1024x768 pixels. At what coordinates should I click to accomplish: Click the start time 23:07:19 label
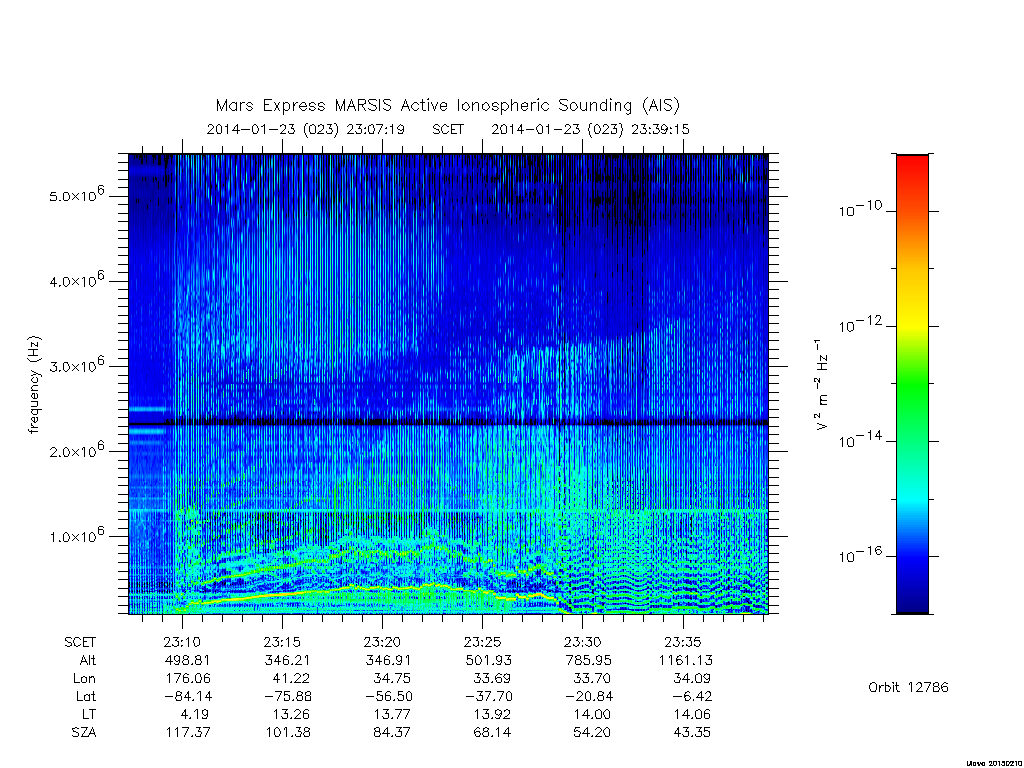306,129
